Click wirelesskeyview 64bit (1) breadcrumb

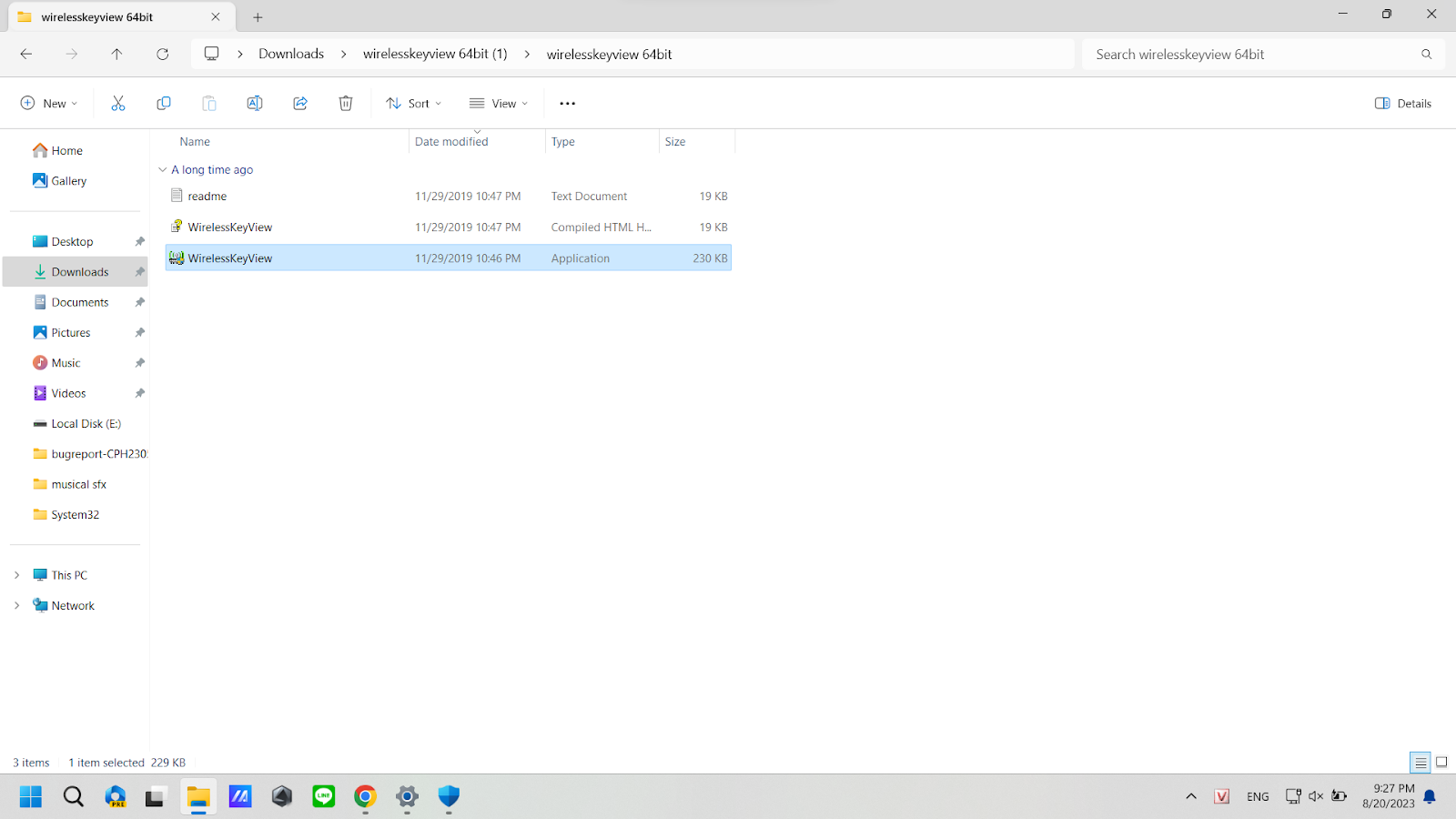pyautogui.click(x=435, y=54)
